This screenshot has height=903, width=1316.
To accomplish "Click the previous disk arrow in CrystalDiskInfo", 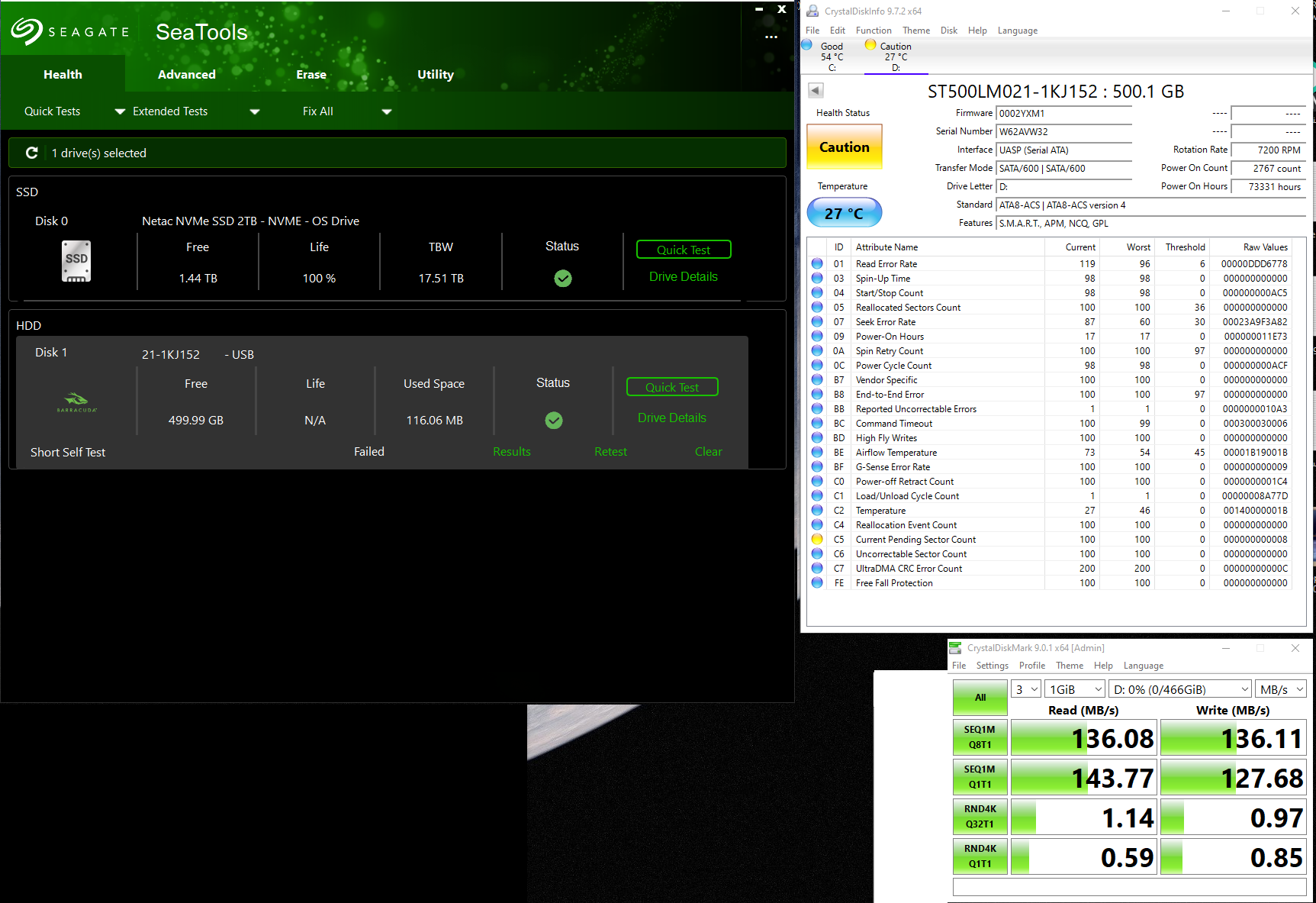I will pyautogui.click(x=816, y=90).
